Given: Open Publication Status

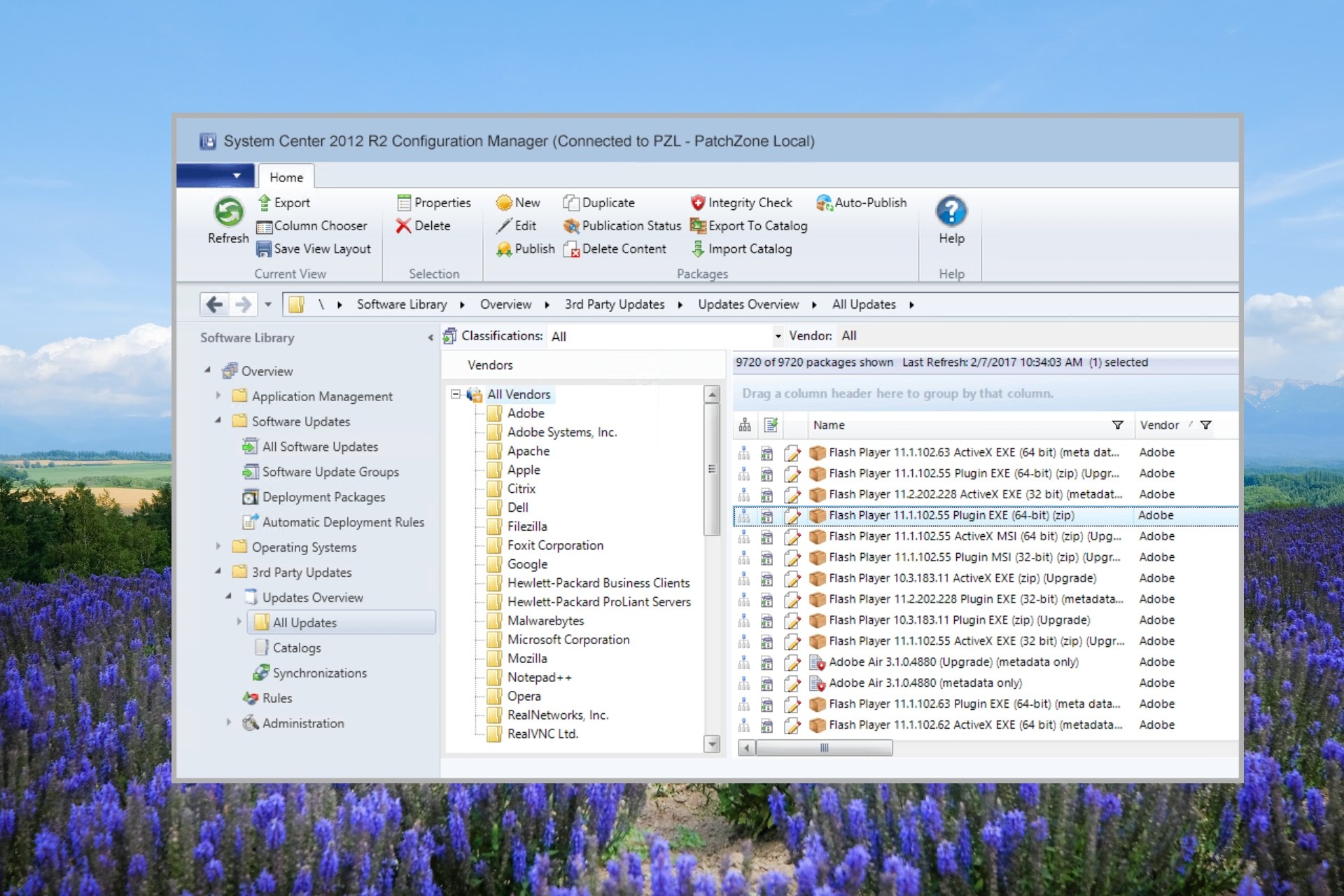Looking at the screenshot, I should [622, 225].
